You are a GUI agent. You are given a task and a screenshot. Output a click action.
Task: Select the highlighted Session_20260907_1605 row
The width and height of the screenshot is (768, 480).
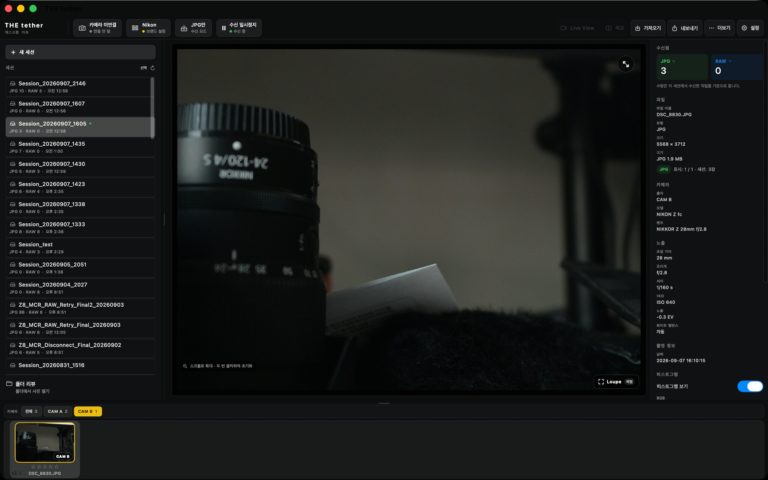pyautogui.click(x=78, y=127)
